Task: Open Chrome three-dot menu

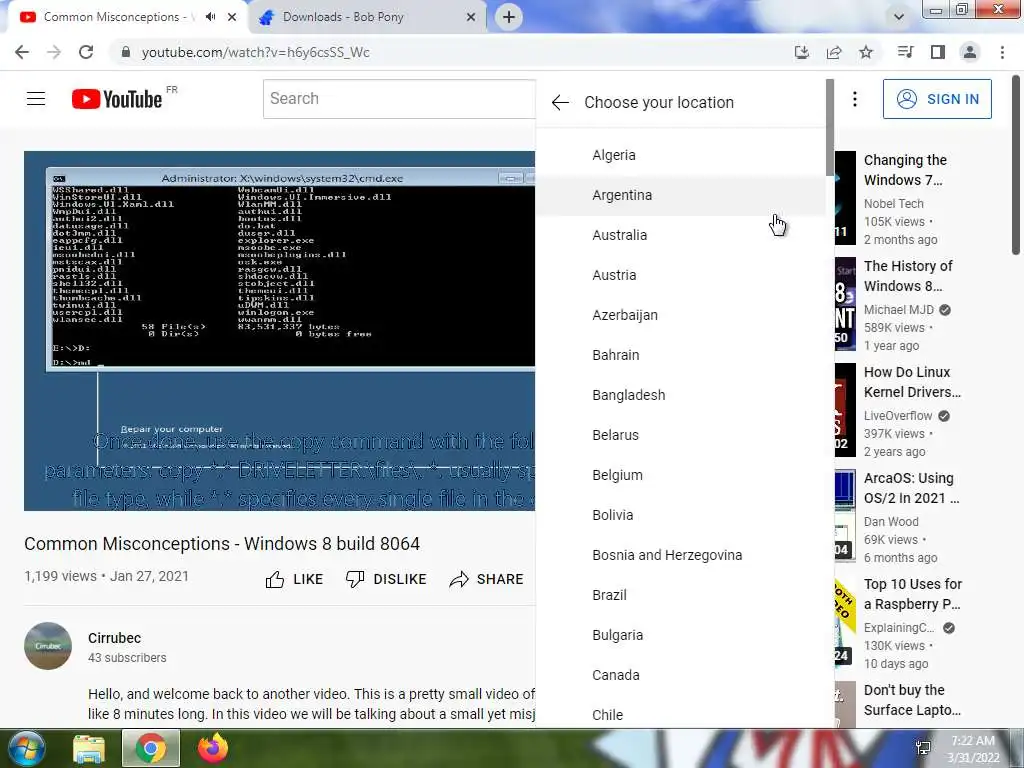Action: [1002, 52]
